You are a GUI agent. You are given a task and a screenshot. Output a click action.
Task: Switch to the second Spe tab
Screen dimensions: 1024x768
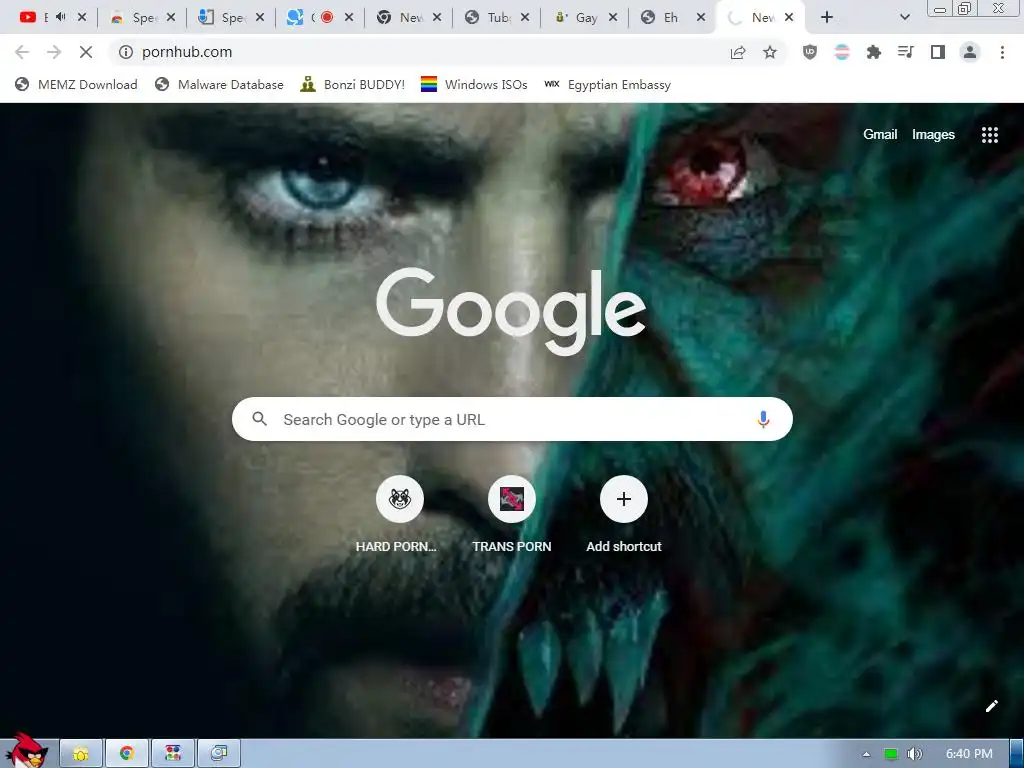point(225,18)
